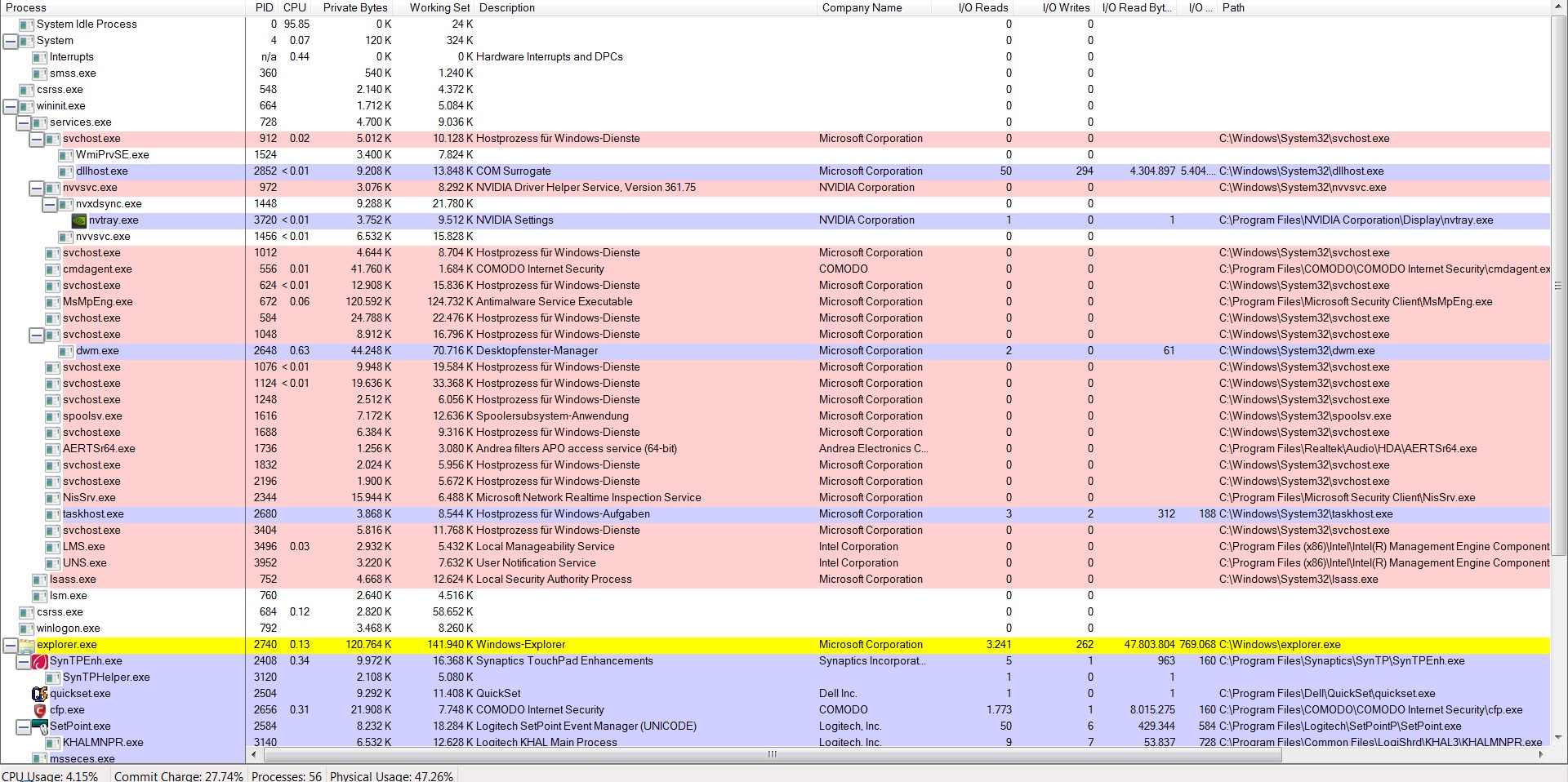Sort by the I/O Read Bytes column header

1138,7
